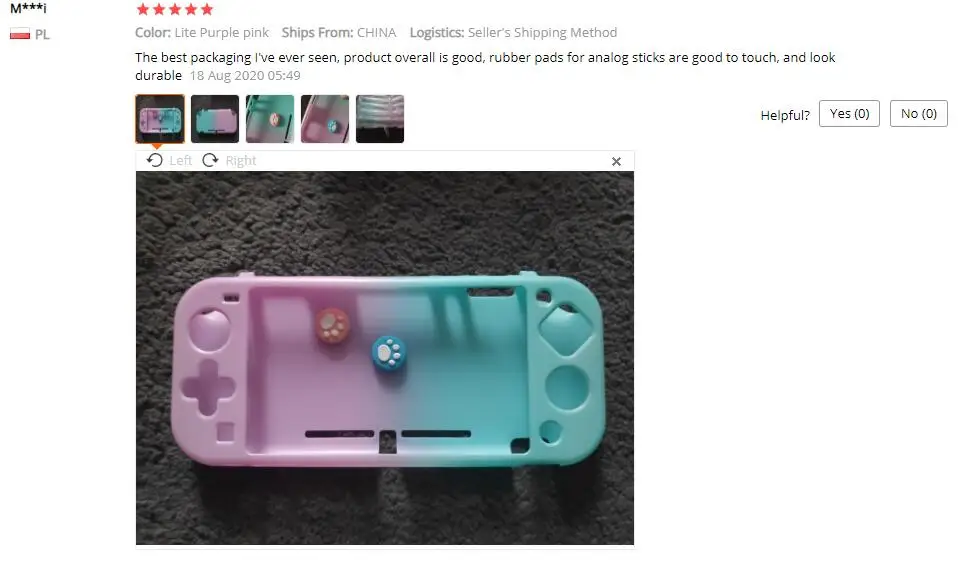Rotate the photo left with the counterclockwise icon
This screenshot has height=563, width=958.
(155, 160)
